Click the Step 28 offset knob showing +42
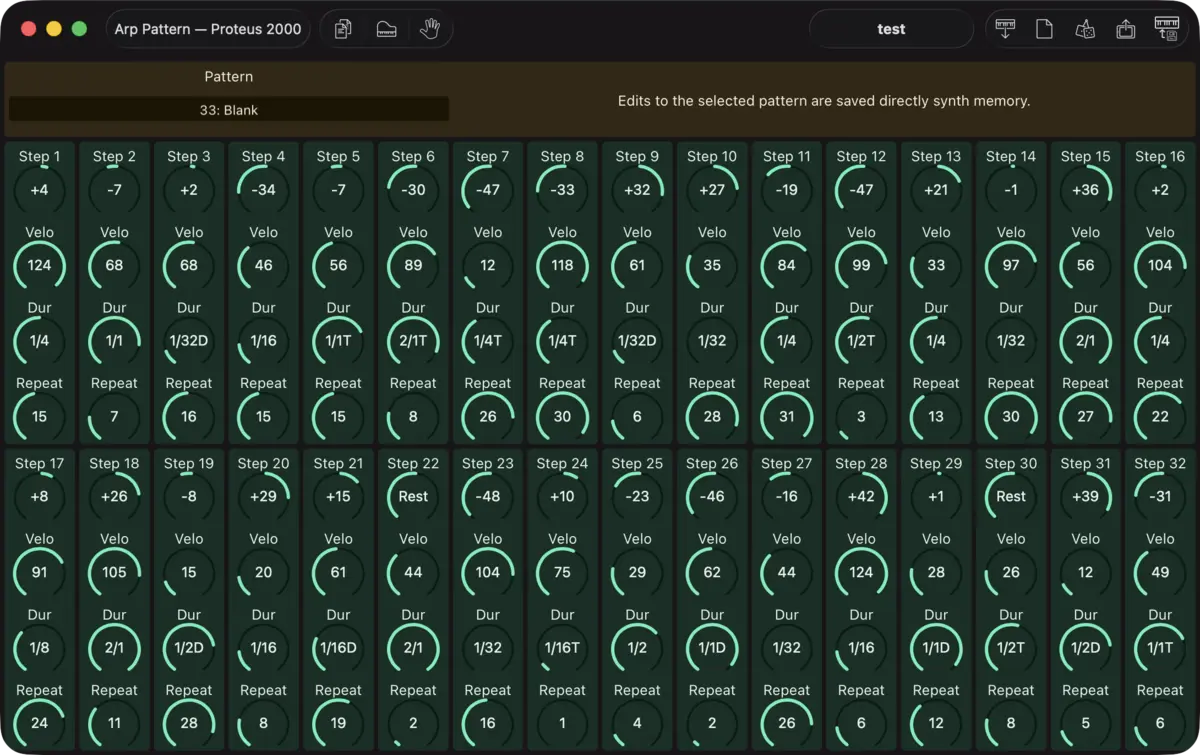Viewport: 1200px width, 755px height. tap(861, 497)
